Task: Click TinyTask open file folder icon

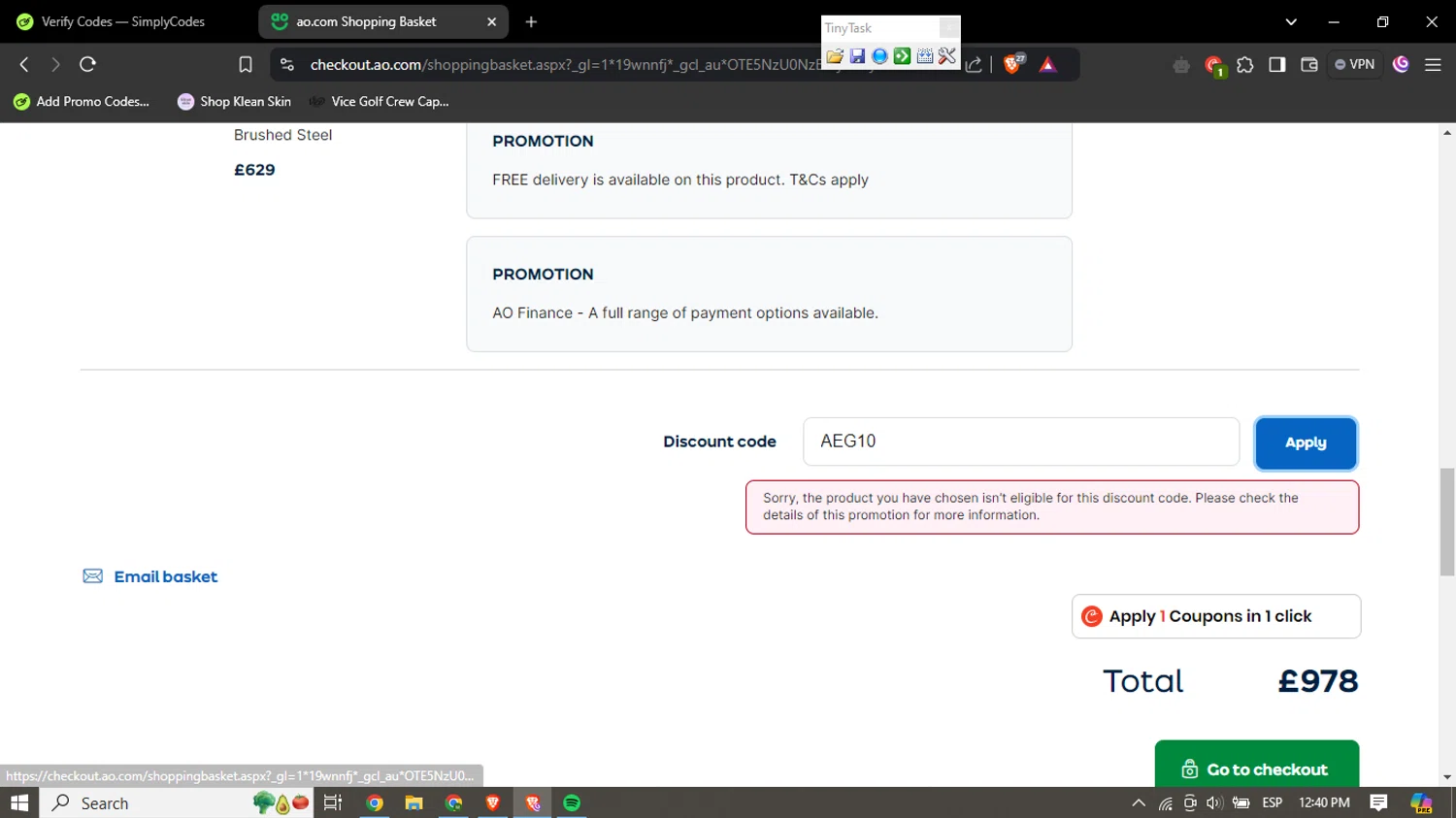Action: coord(835,56)
